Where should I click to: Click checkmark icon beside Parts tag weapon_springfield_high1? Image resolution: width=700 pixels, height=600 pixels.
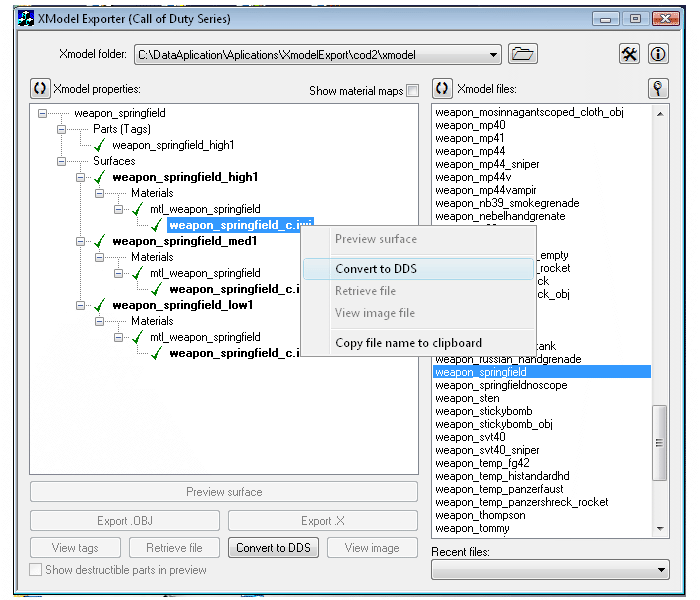click(100, 145)
